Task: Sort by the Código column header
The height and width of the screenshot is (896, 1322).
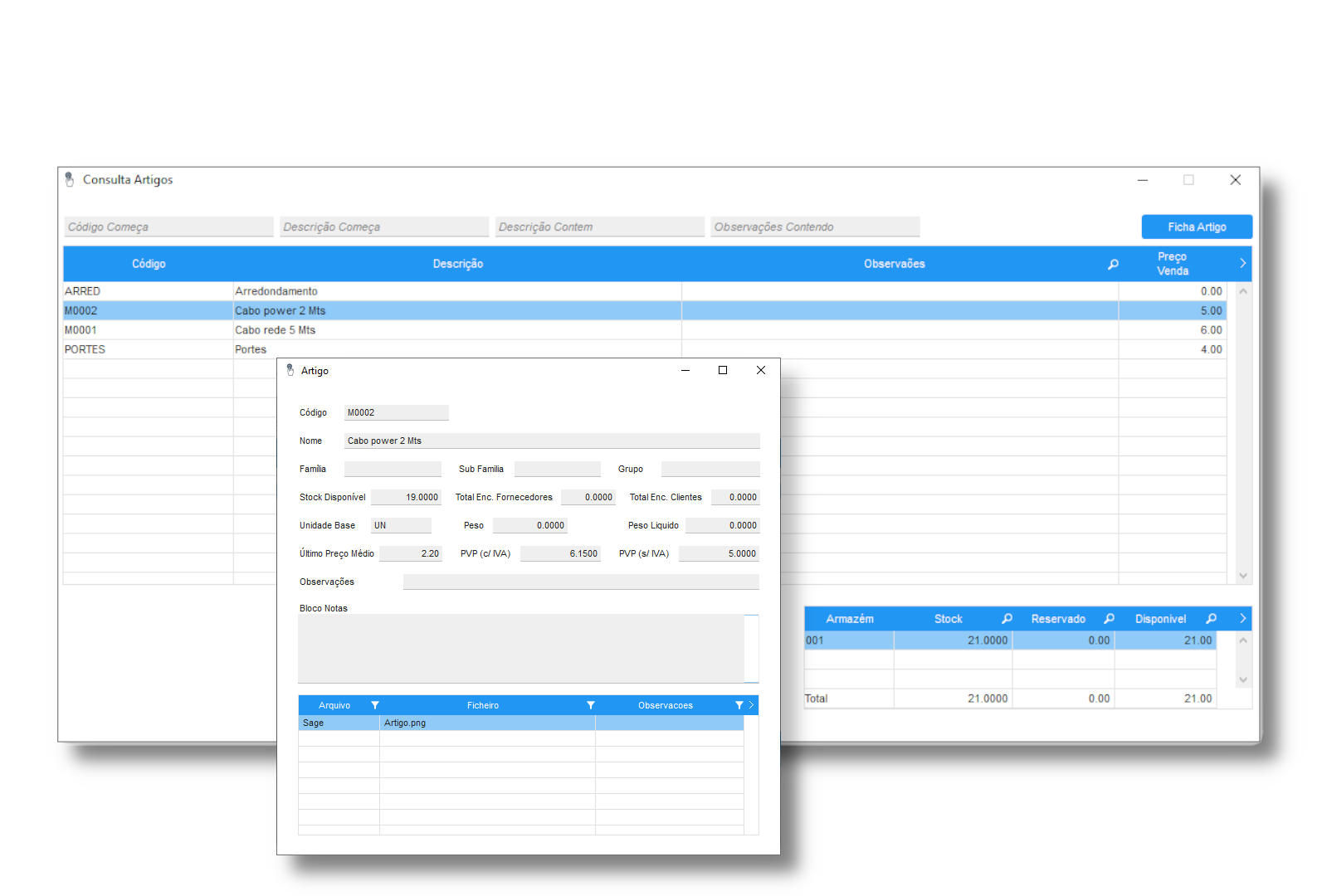Action: tap(149, 264)
